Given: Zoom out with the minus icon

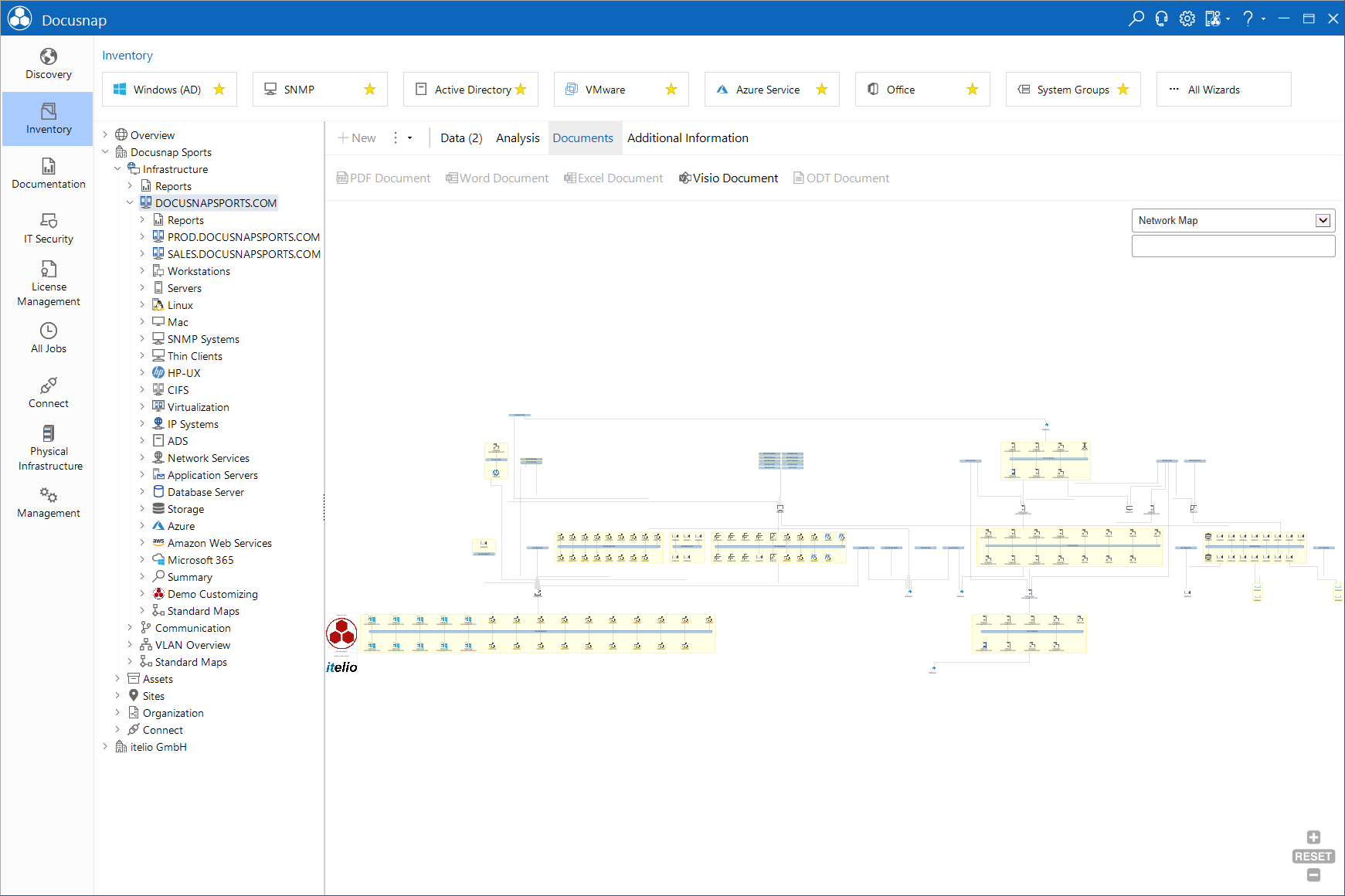Looking at the screenshot, I should coord(1313,875).
